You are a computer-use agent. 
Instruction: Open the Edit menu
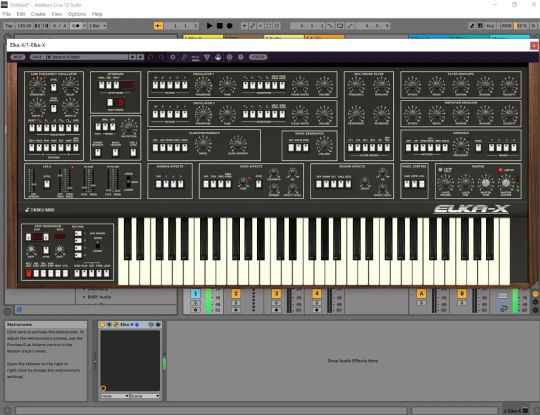pyautogui.click(x=21, y=14)
